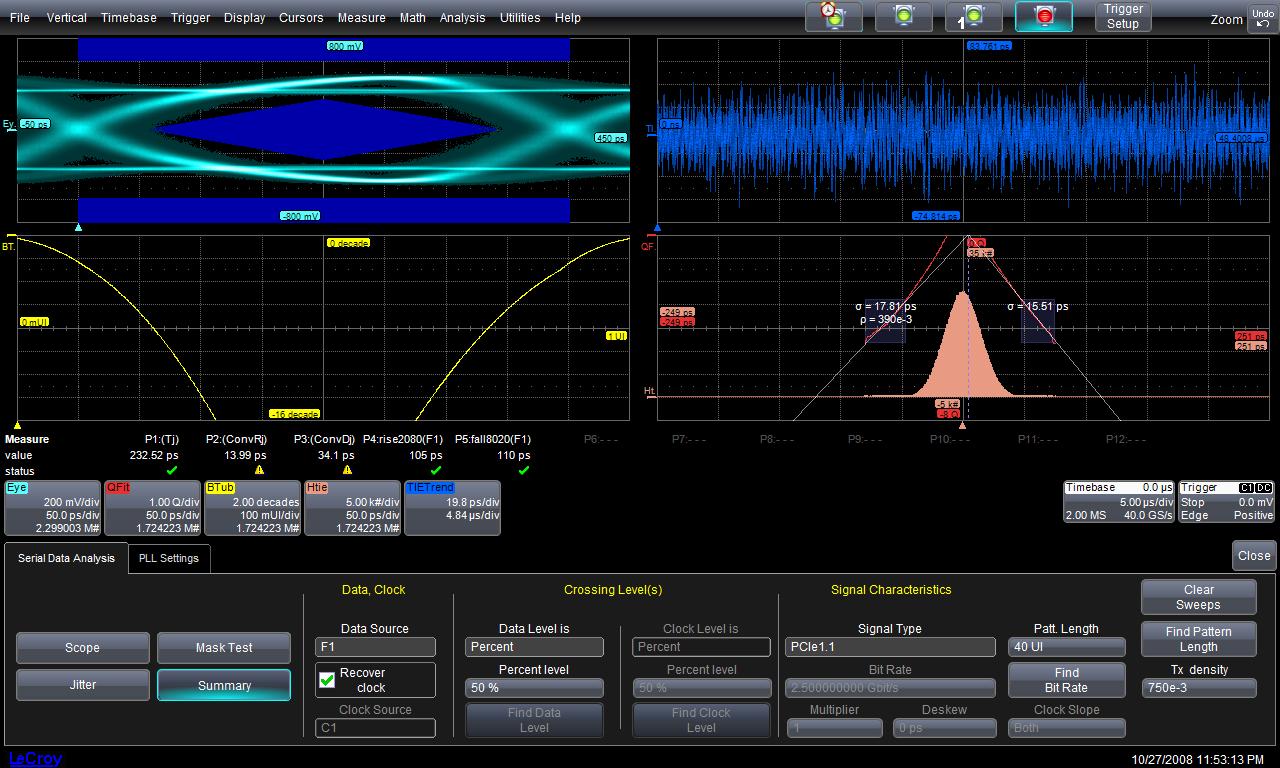This screenshot has width=1280, height=768.
Task: Click the Clear Sweeps button
Action: 1198,597
